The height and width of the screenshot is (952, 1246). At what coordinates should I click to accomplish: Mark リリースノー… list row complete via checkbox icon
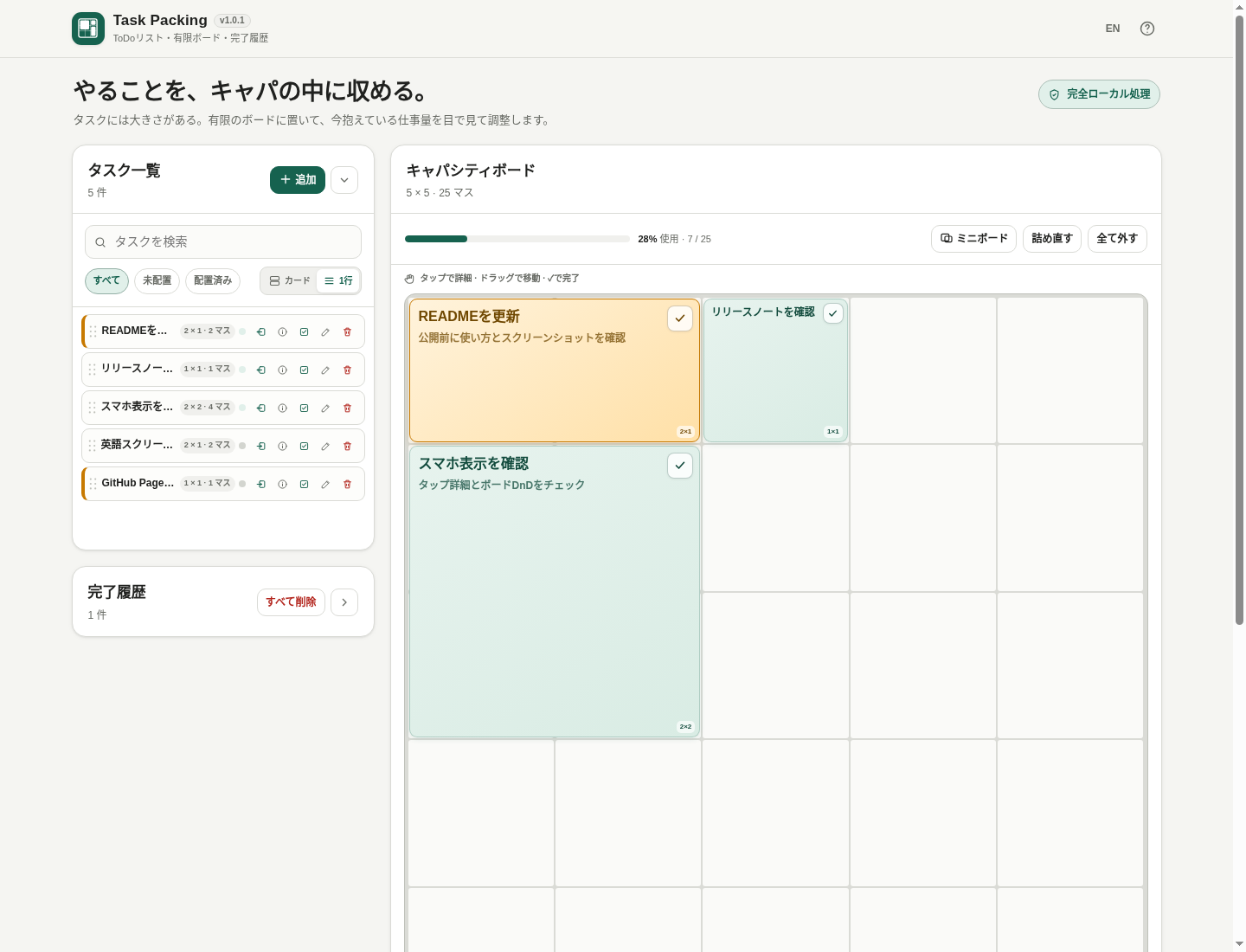pos(304,370)
